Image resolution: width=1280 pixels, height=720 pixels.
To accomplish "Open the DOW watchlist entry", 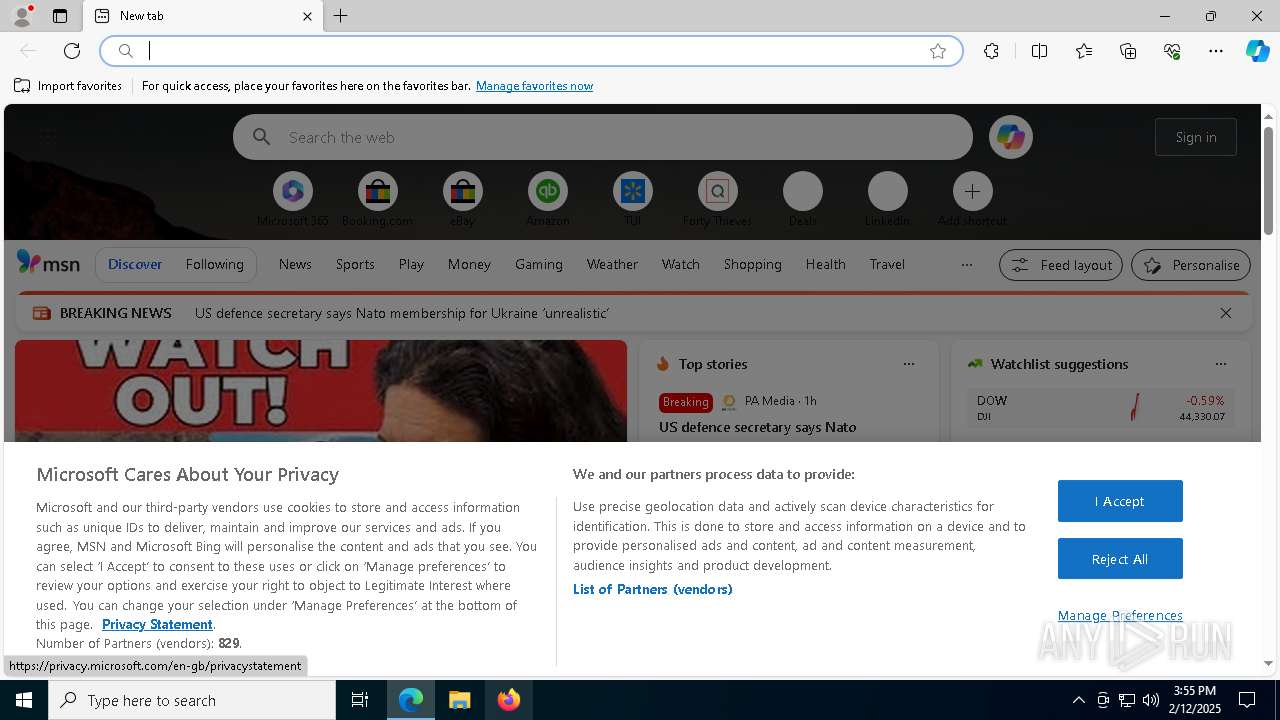I will pyautogui.click(x=1100, y=407).
